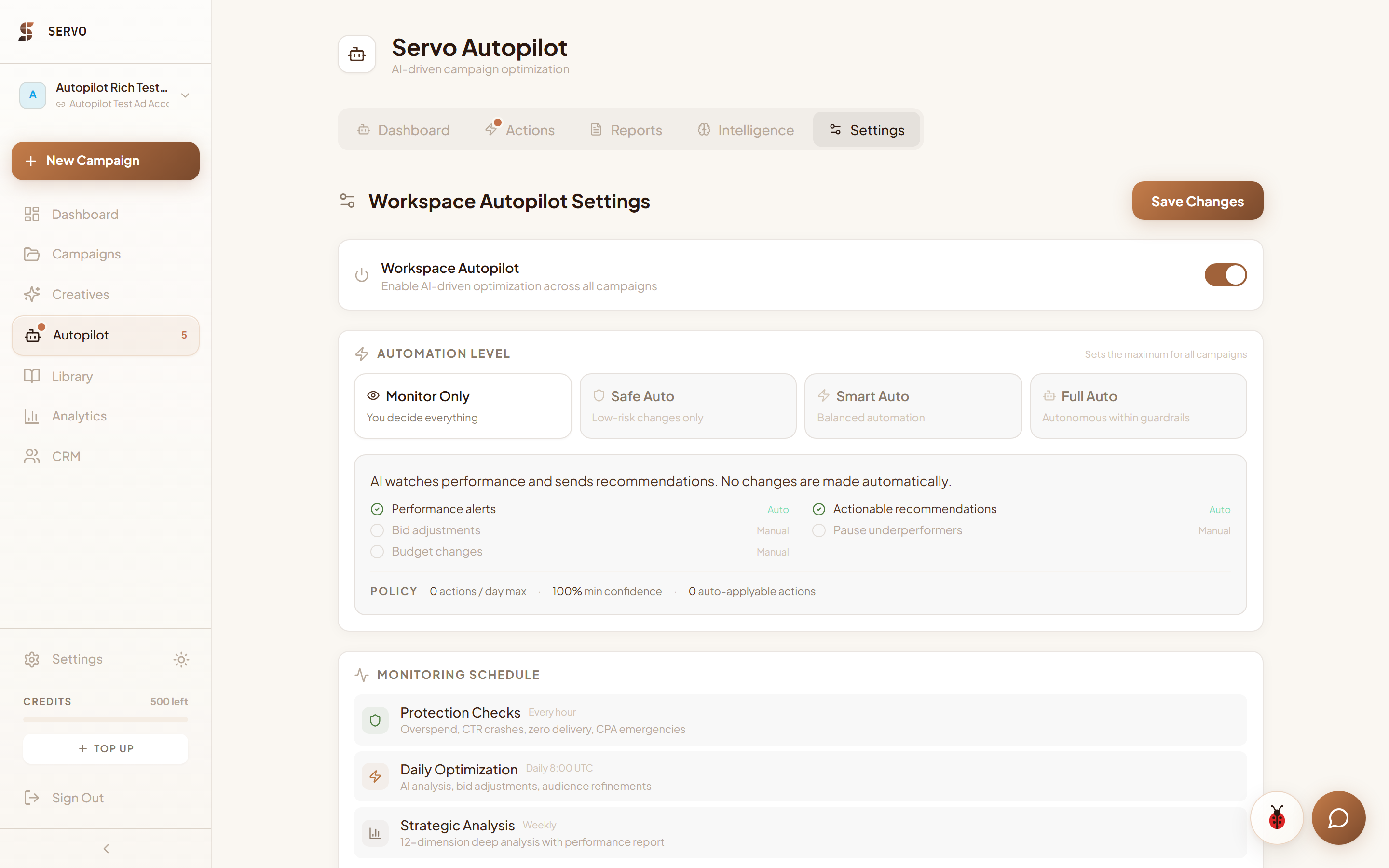Choose the Full Auto automation level

pos(1138,406)
